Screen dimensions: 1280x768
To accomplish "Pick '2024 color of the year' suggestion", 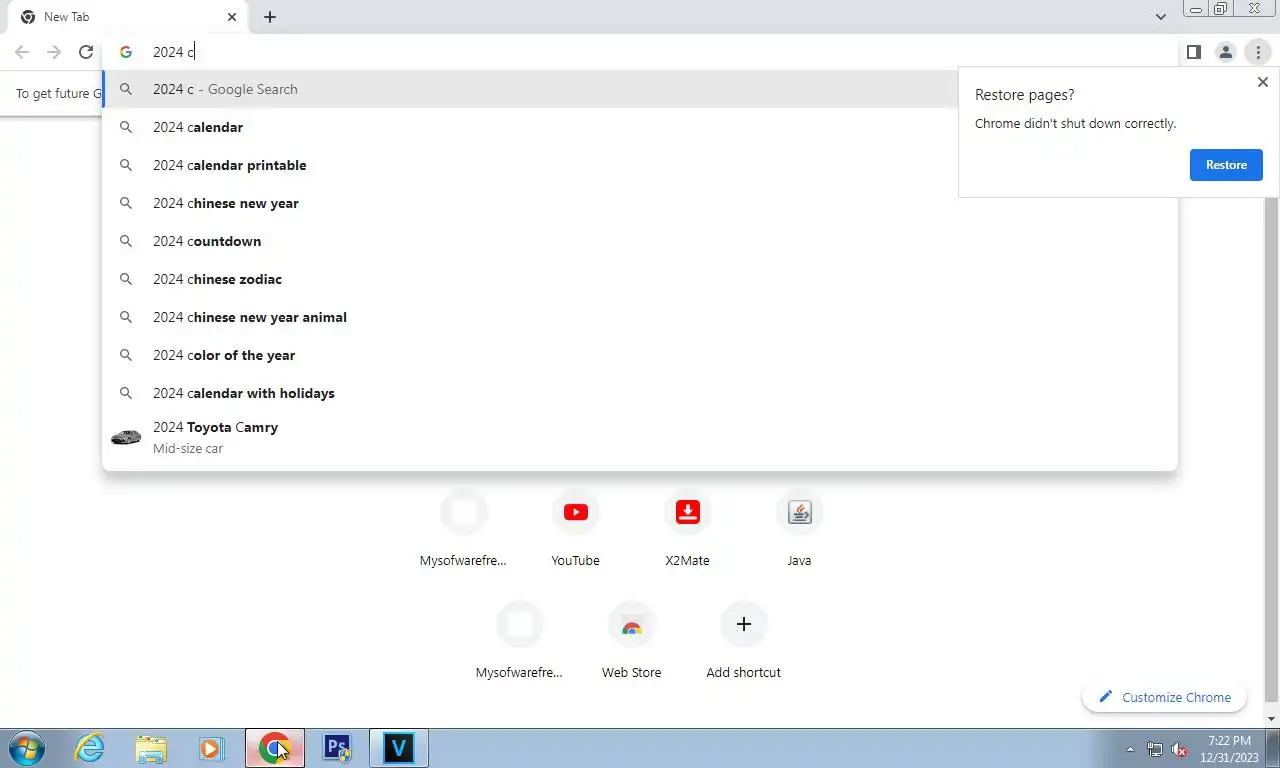I will click(x=640, y=355).
